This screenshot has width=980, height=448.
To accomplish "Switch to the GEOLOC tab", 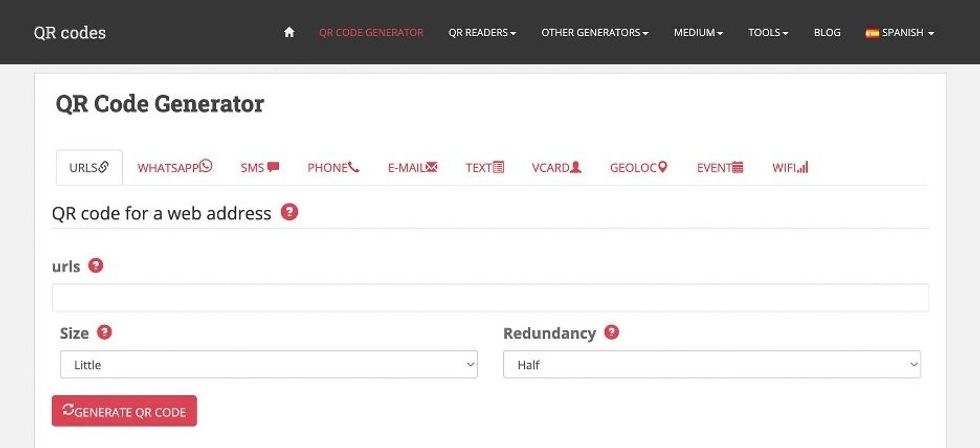I will [x=639, y=167].
